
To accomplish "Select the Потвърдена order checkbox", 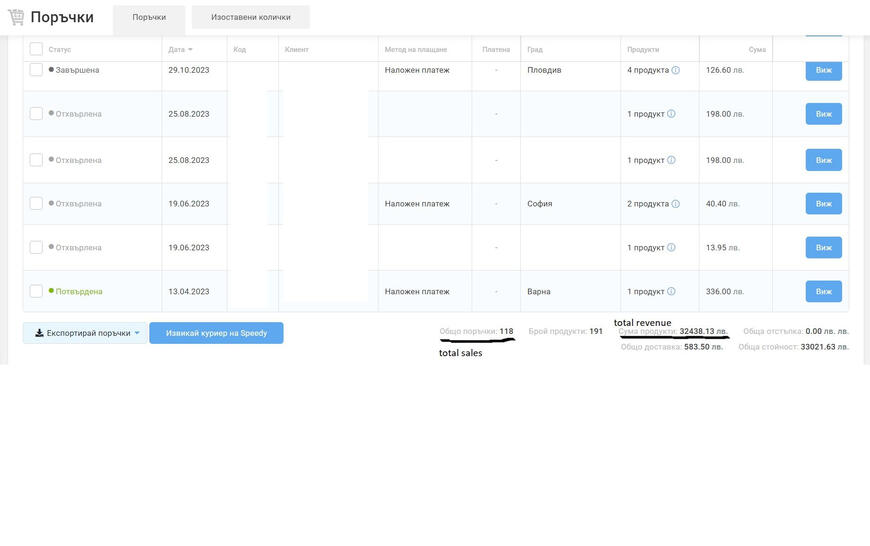I will point(36,292).
